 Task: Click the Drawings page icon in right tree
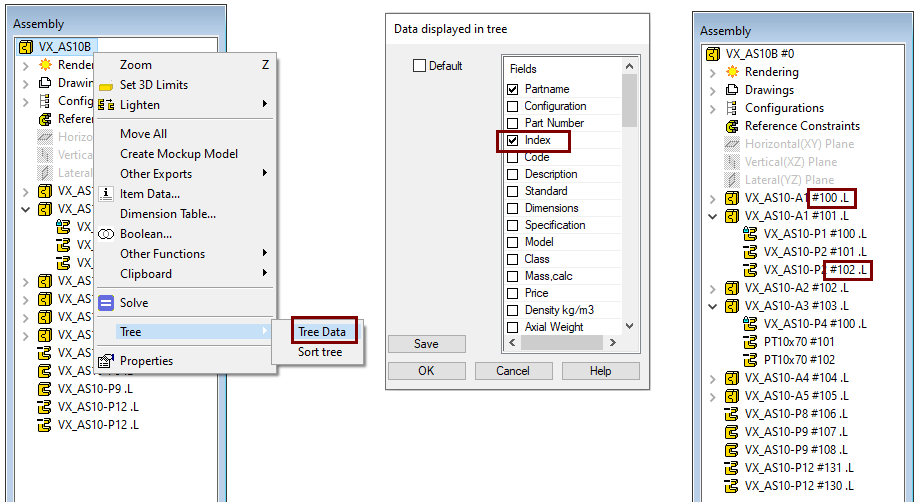[x=732, y=90]
